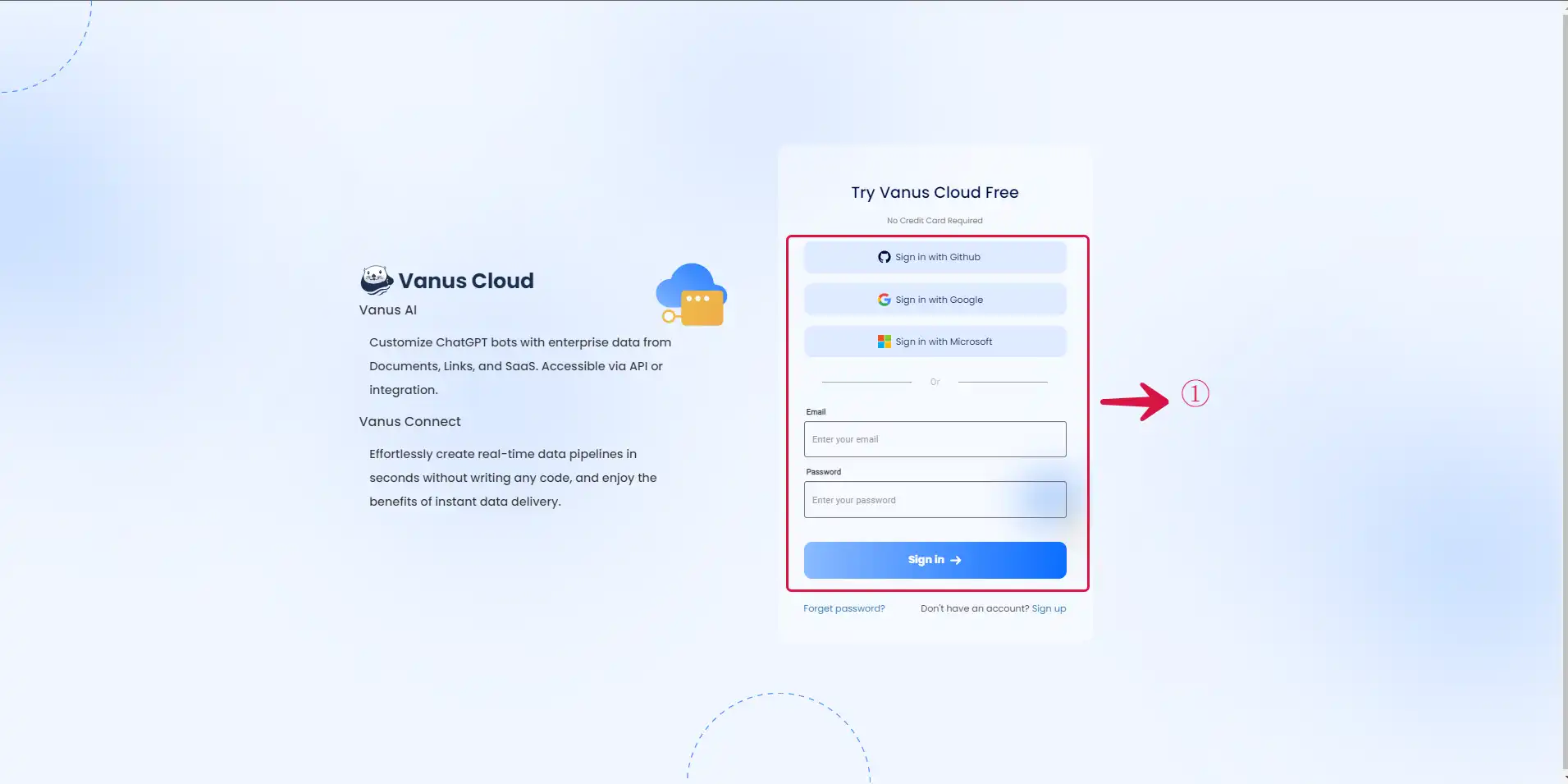
Task: Click the Customize ChatGPT bots description text
Action: [520, 366]
